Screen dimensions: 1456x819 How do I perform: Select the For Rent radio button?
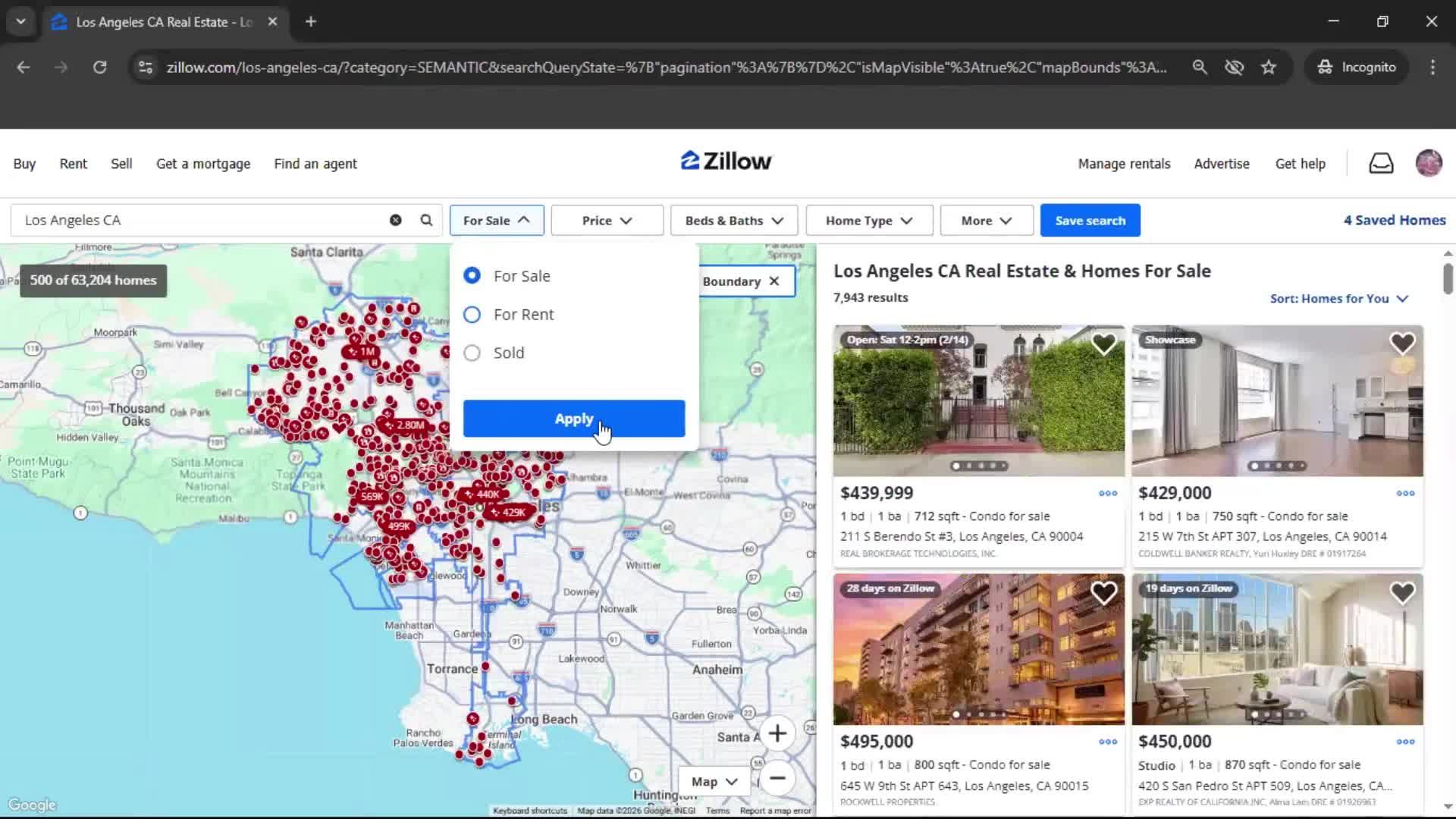472,314
